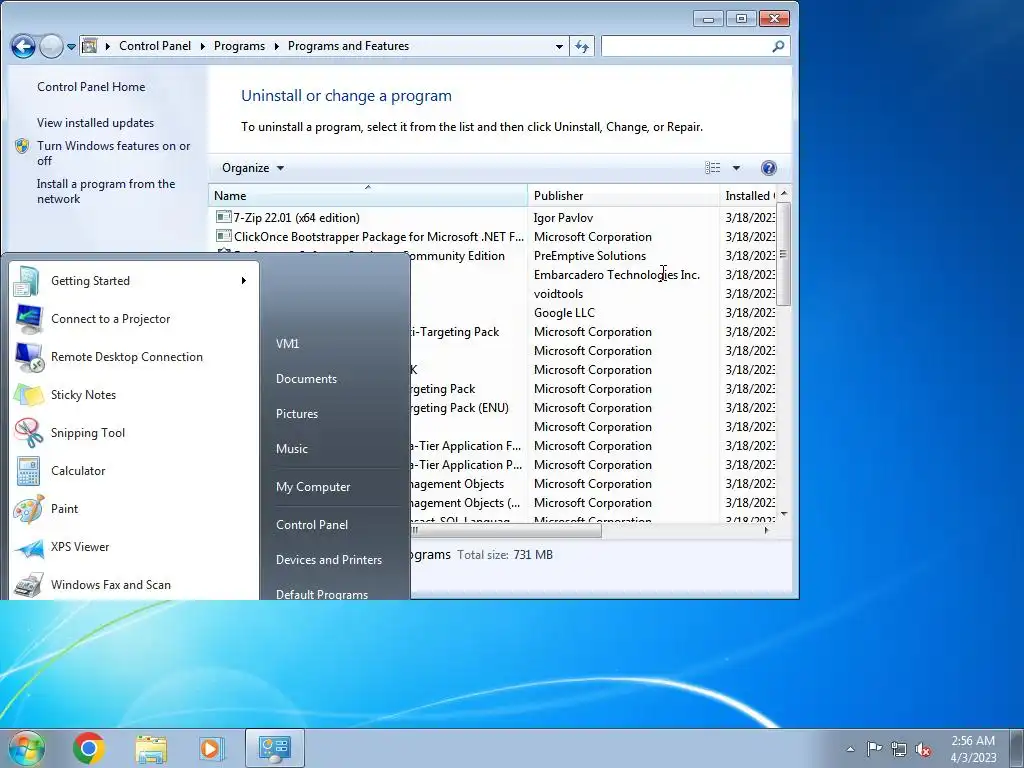
Task: Open the address bar history dropdown
Action: point(559,46)
